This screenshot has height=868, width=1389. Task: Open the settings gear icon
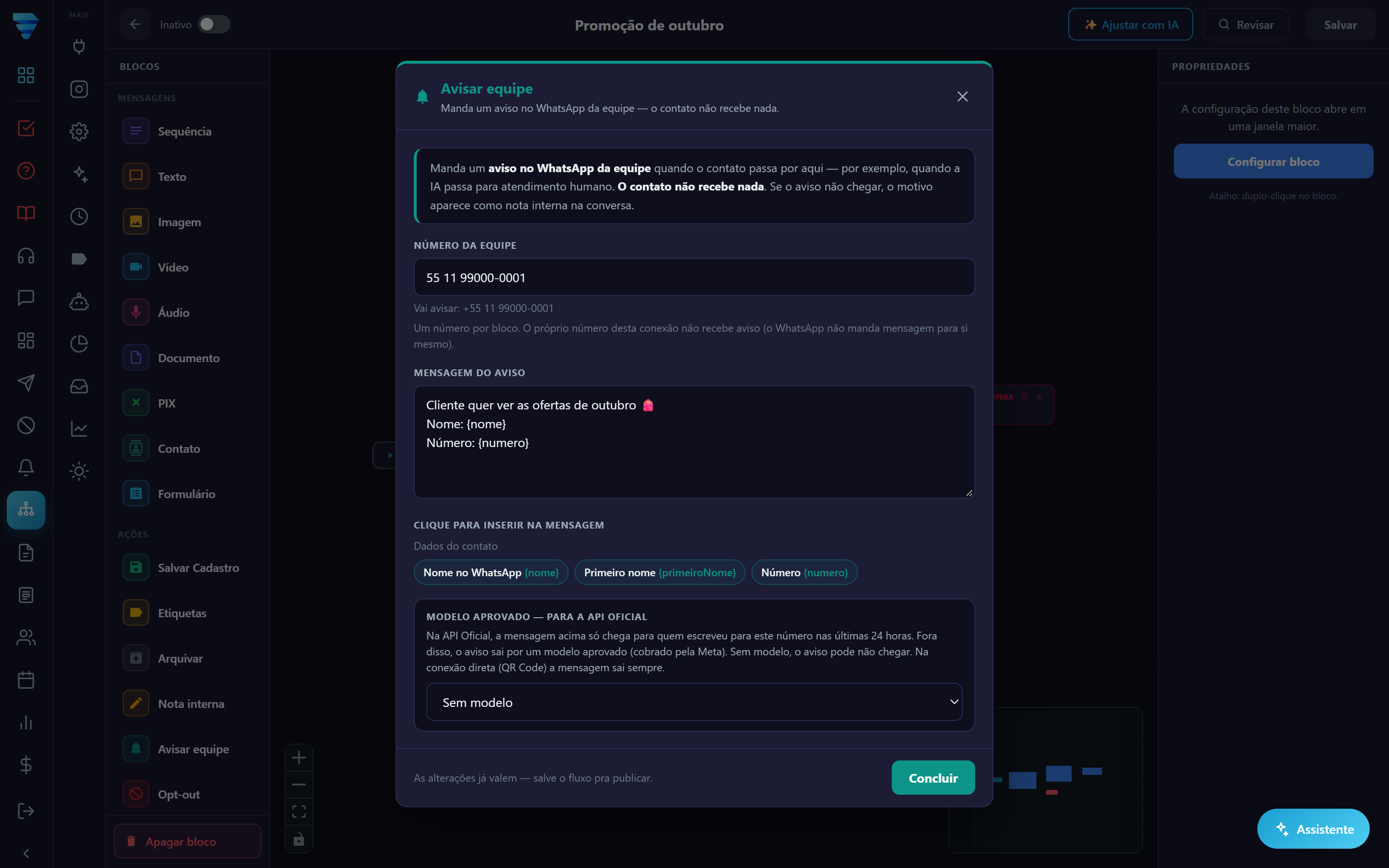[x=79, y=132]
